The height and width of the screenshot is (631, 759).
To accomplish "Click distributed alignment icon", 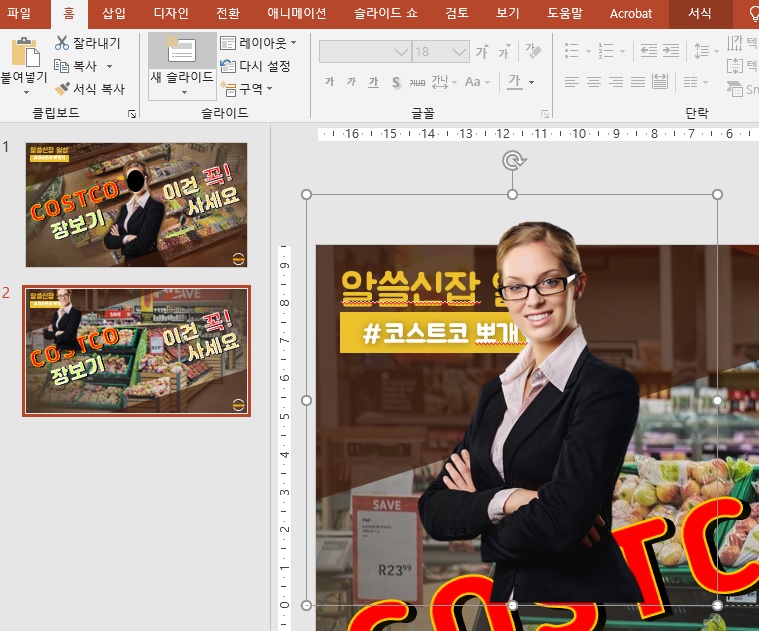I will 660,82.
